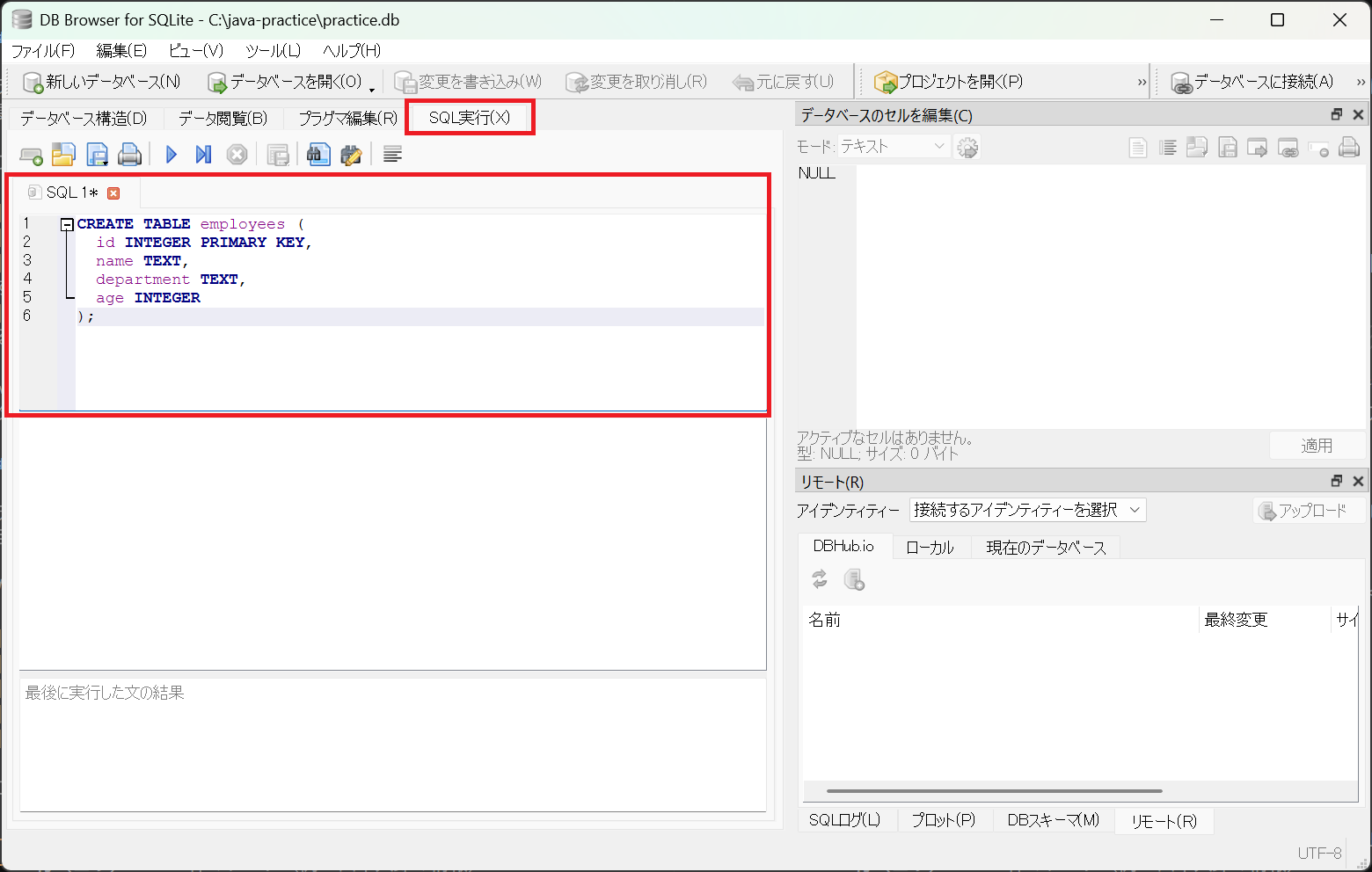Open a new SQL editor tab icon
The width and height of the screenshot is (1372, 872).
coord(31,156)
